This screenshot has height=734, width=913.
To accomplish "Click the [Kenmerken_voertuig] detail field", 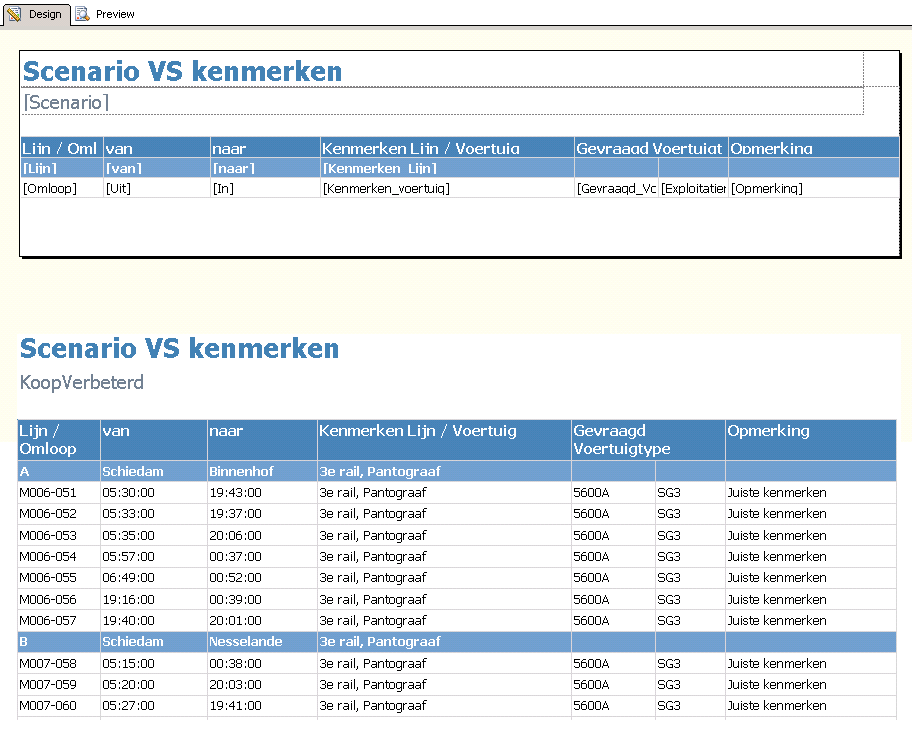I will click(x=447, y=188).
